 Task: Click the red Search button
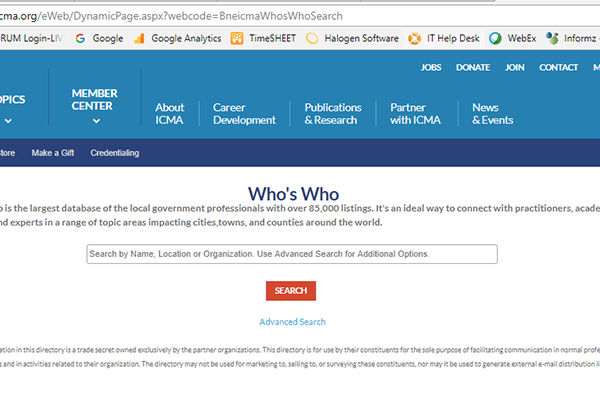pyautogui.click(x=291, y=291)
